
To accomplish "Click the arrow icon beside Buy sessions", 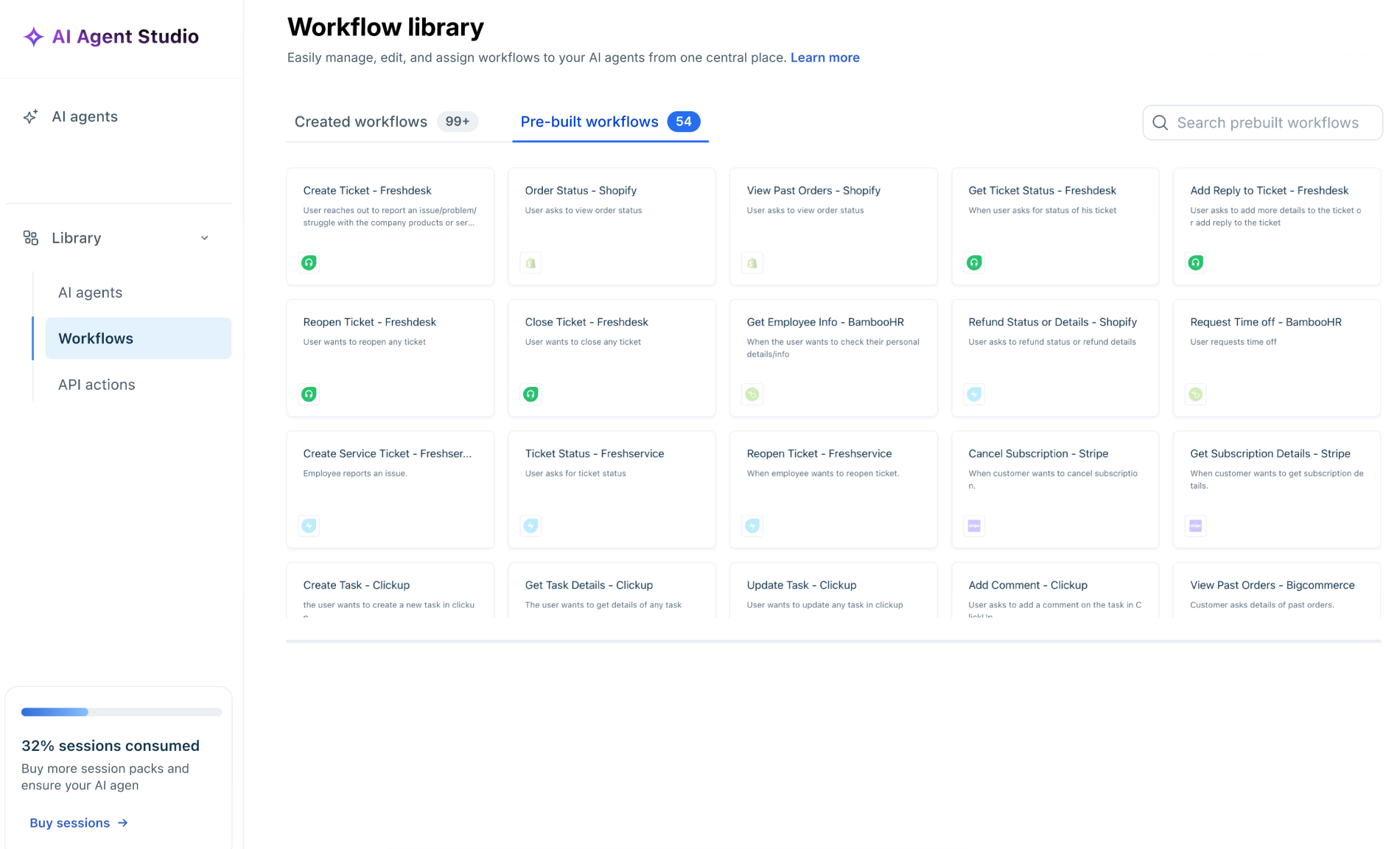I will [x=123, y=822].
